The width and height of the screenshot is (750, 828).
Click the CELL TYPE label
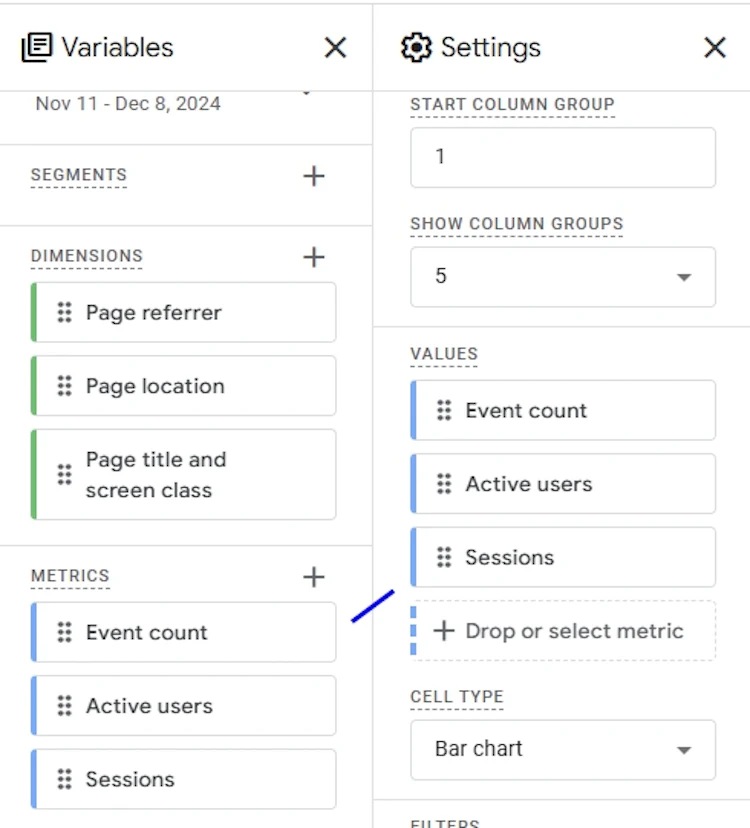tap(457, 697)
